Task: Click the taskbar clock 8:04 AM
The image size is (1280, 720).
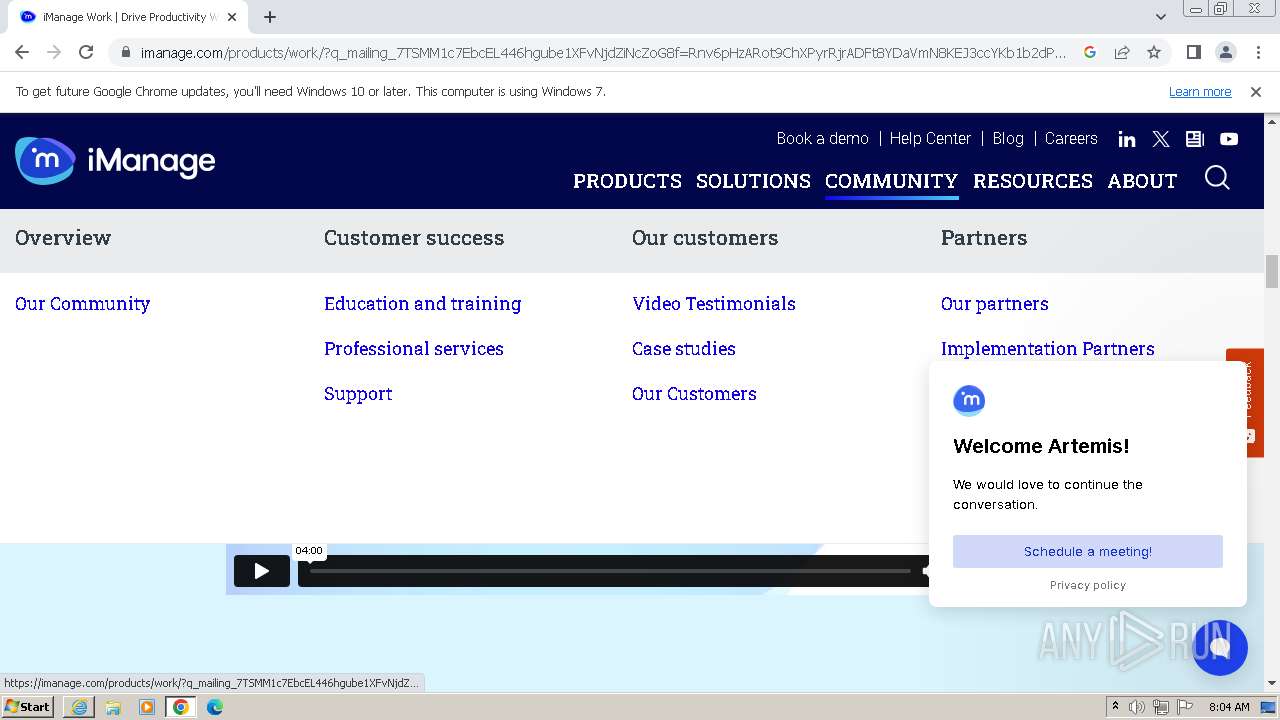Action: [1229, 707]
